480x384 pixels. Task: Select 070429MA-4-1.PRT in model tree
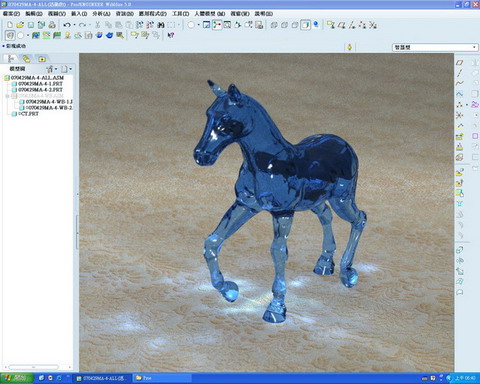[x=40, y=84]
